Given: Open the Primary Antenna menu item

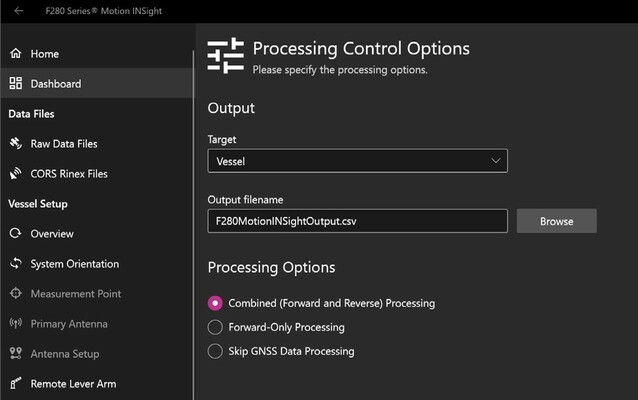Looking at the screenshot, I should (69, 324).
